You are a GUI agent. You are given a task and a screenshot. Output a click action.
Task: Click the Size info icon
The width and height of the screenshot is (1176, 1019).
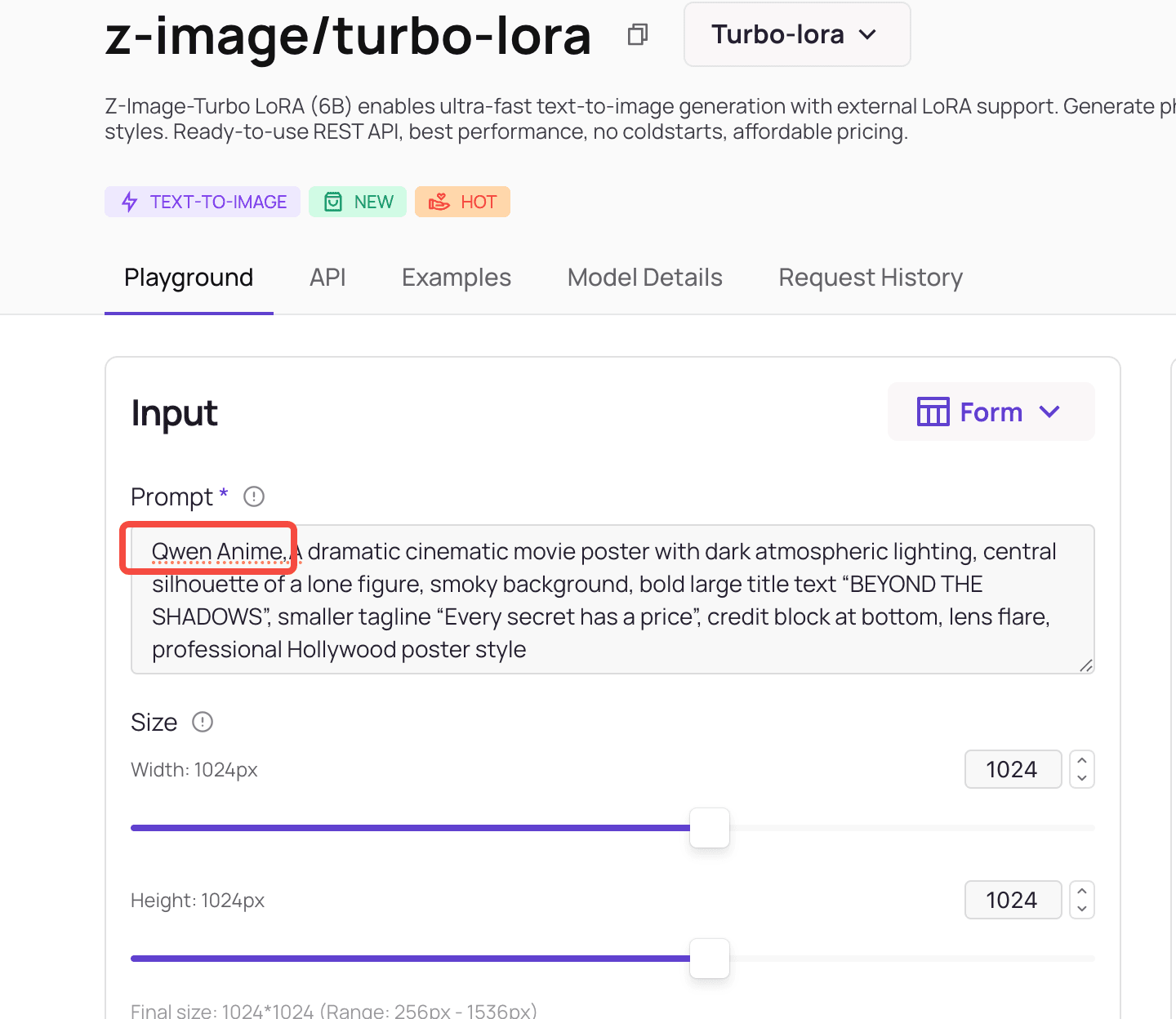click(202, 722)
